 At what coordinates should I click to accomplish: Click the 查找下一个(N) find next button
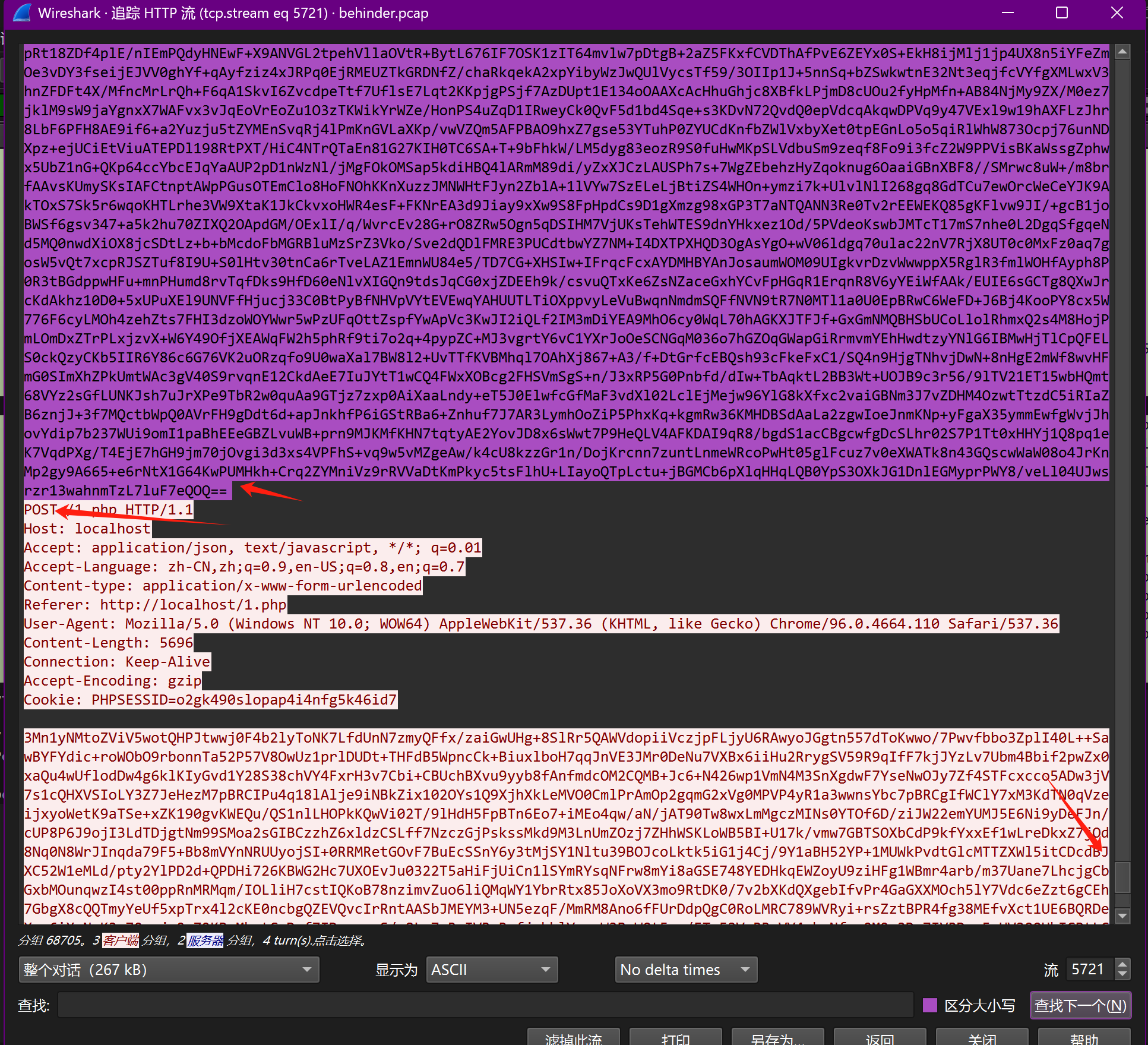point(1080,1005)
